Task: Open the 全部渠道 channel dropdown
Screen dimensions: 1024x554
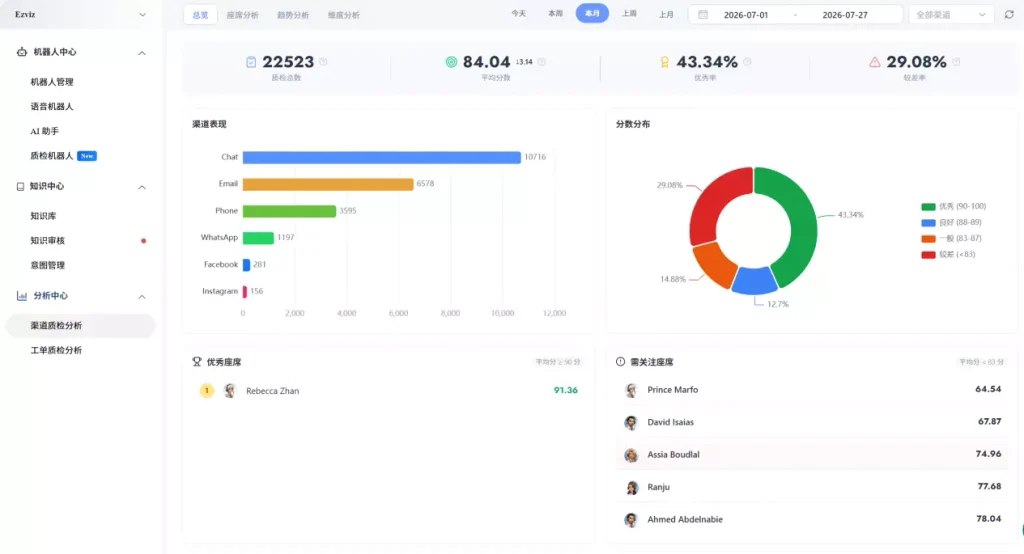Action: (951, 14)
